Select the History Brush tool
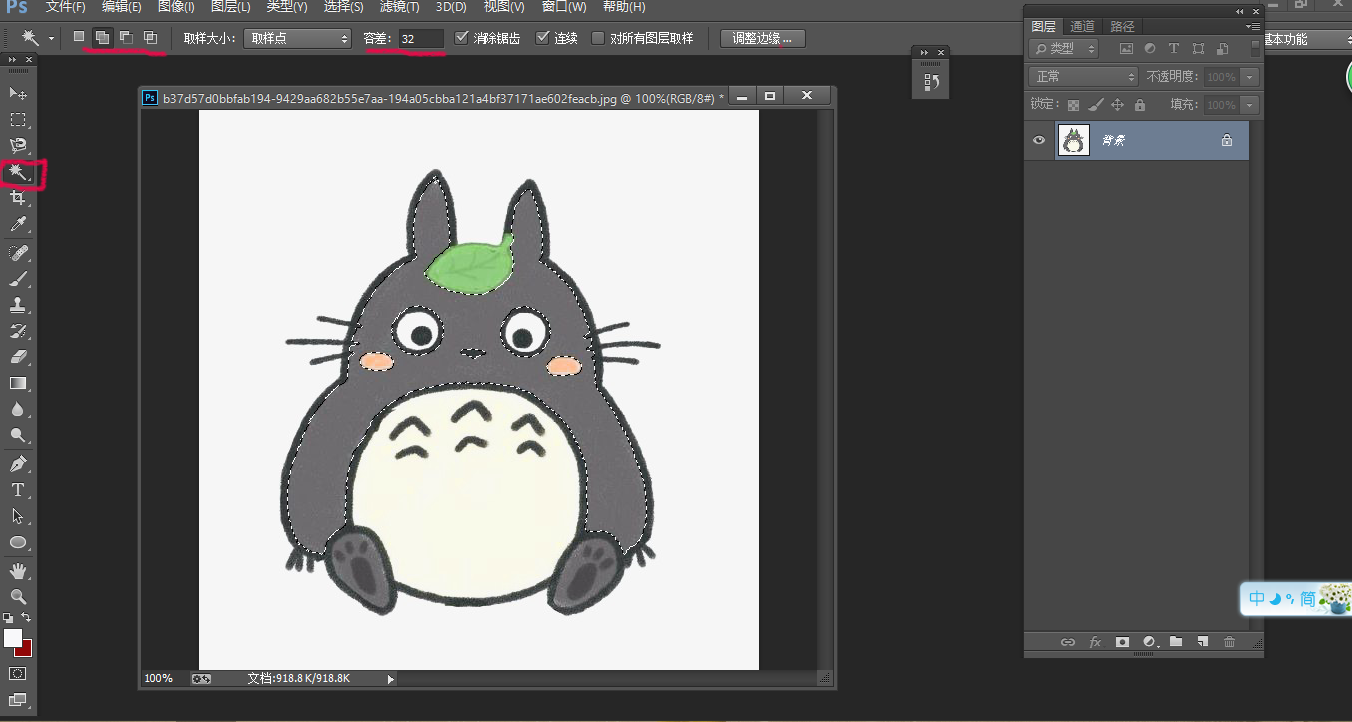 click(18, 331)
